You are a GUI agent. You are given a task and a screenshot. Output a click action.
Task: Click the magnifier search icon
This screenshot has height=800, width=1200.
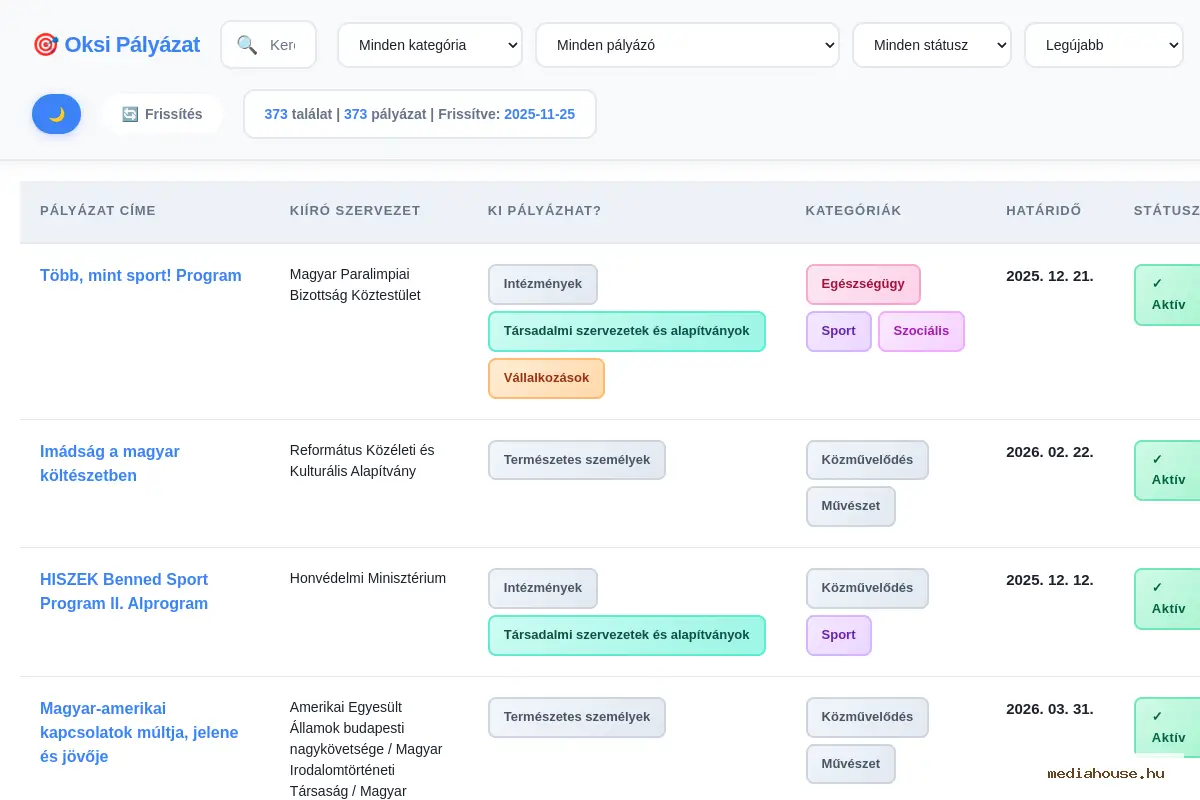pyautogui.click(x=247, y=45)
